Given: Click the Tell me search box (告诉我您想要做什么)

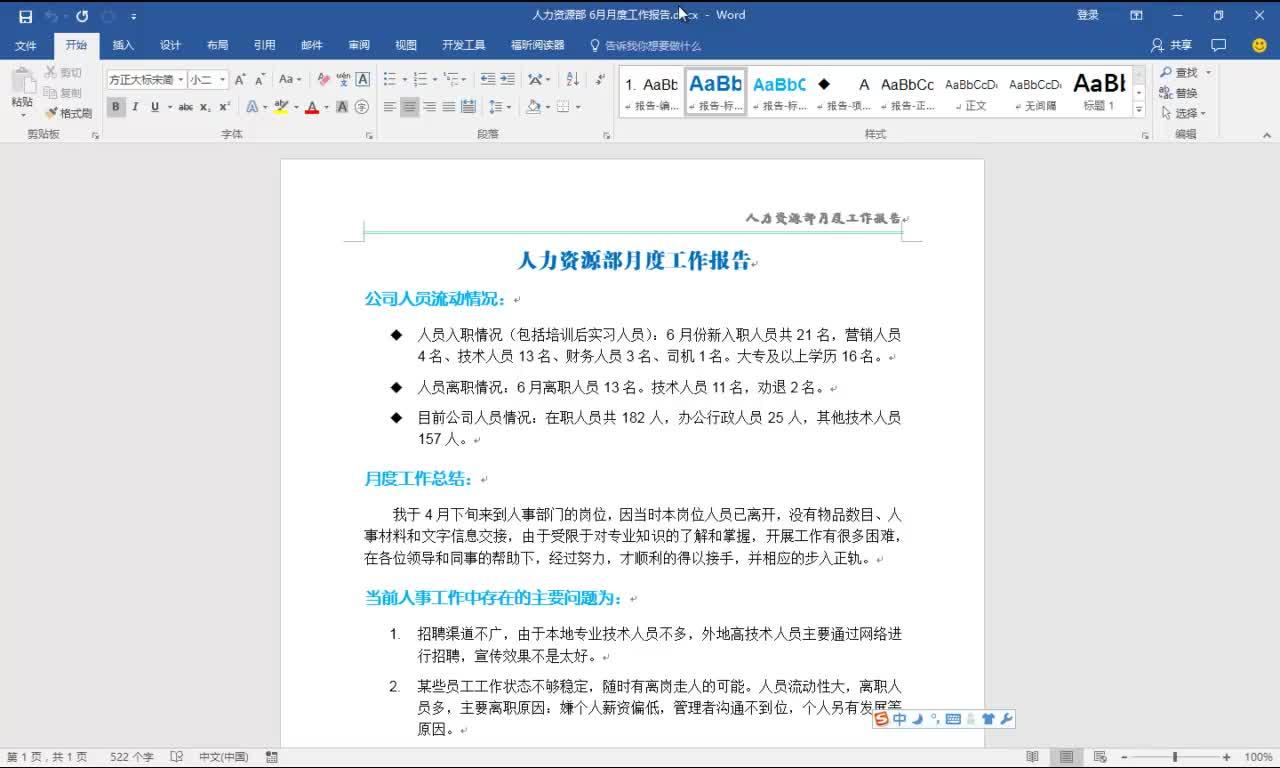Looking at the screenshot, I should click(645, 45).
